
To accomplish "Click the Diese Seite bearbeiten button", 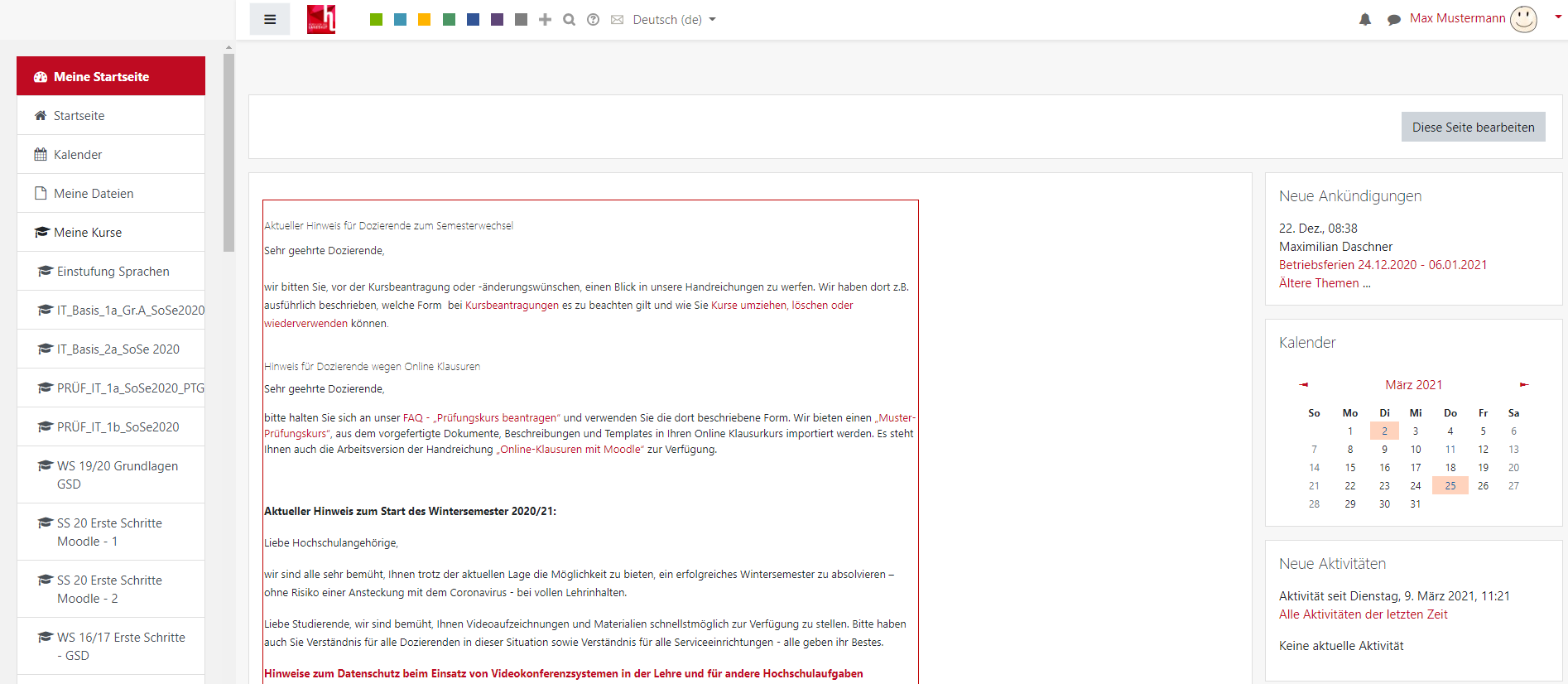I will (1473, 127).
